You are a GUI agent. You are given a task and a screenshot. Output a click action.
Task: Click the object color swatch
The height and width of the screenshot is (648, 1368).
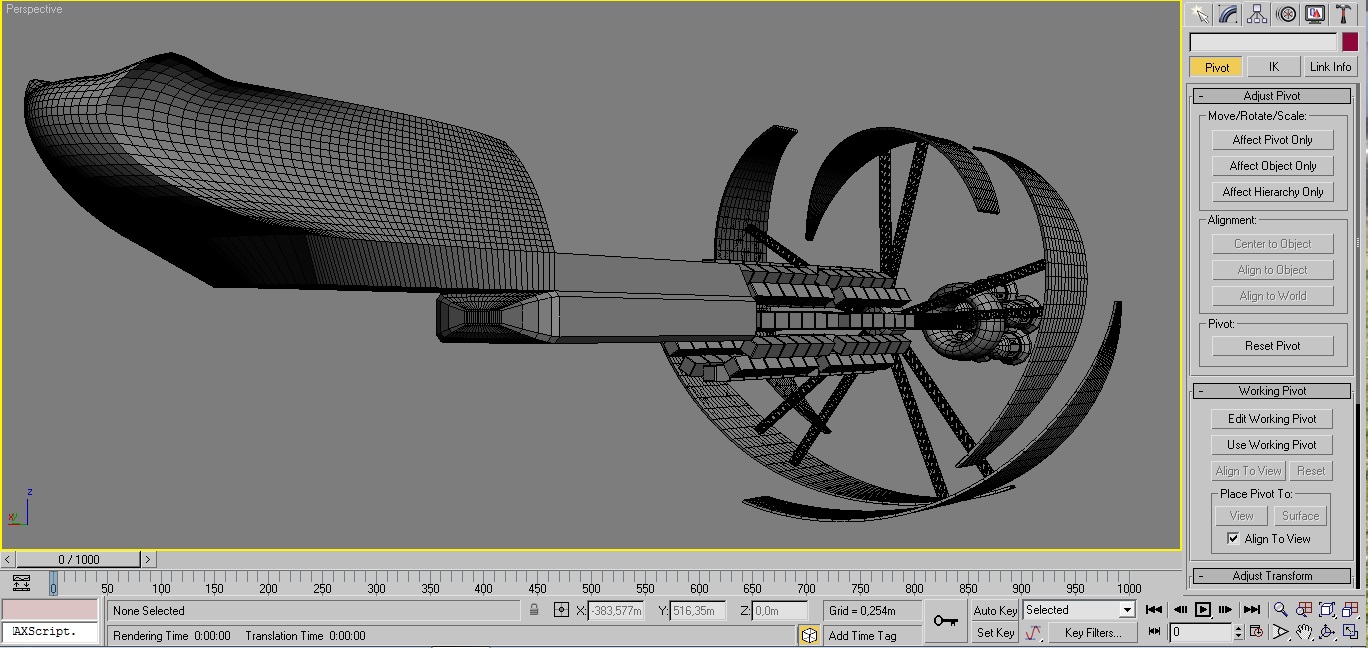pos(1350,42)
